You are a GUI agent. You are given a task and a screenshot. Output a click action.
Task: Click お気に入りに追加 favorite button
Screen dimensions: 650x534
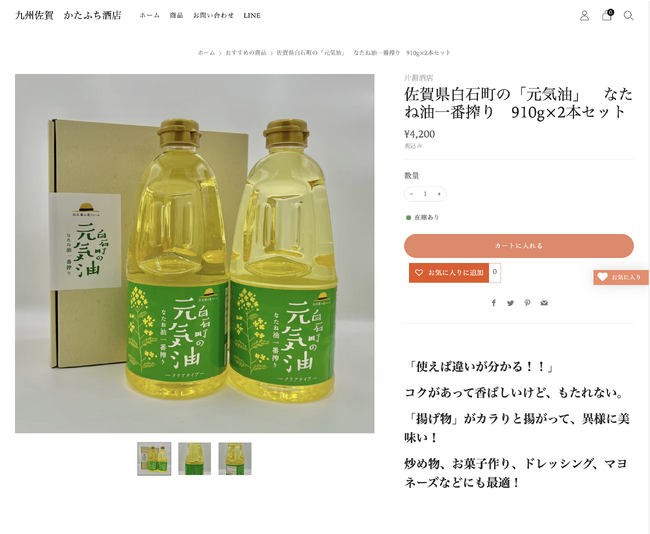[x=449, y=273]
